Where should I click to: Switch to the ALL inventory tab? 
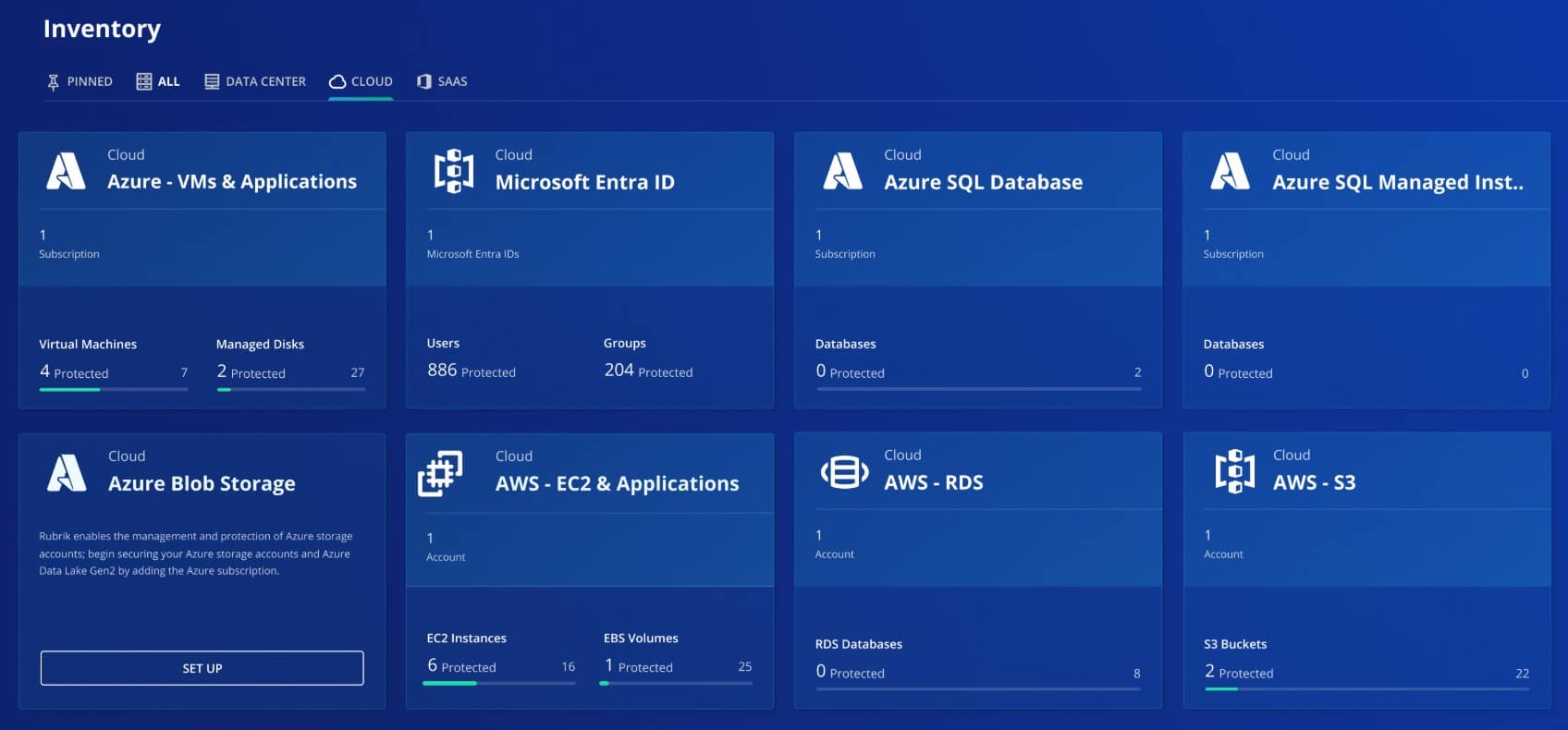tap(158, 81)
